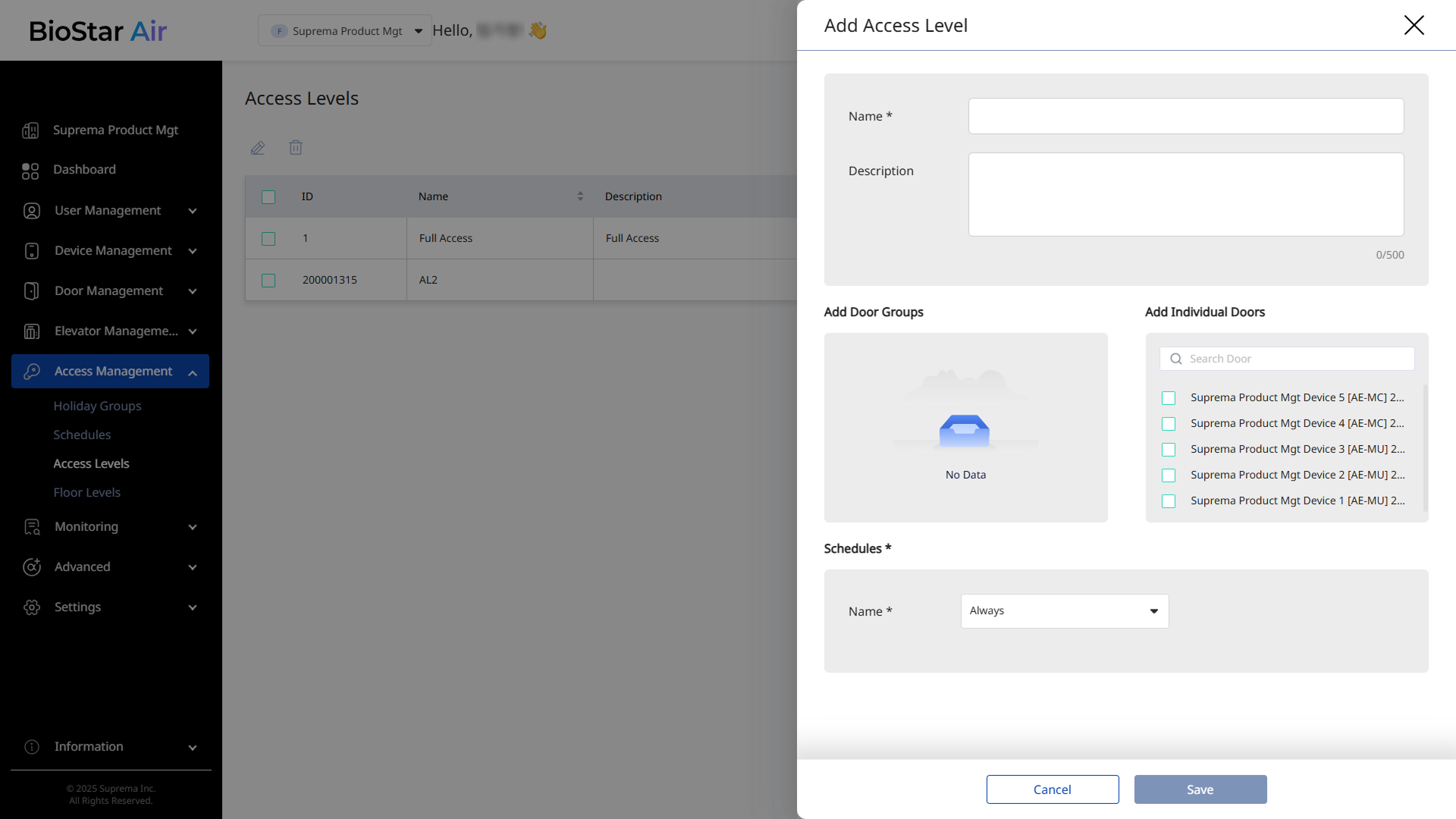This screenshot has width=1456, height=819.
Task: Click the search magnifier icon in Search Door
Action: point(1176,359)
